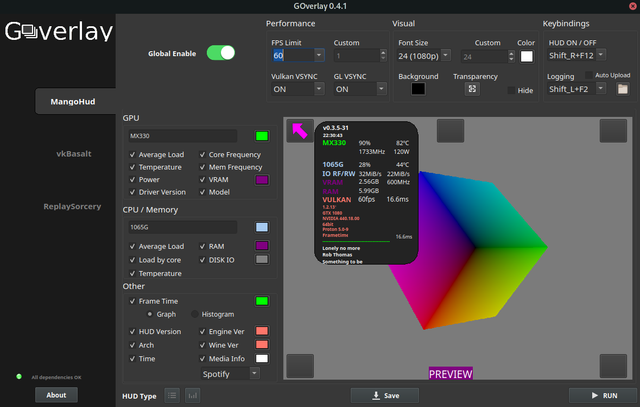The width and height of the screenshot is (640, 407).
Task: Click the Transparency icon button
Action: click(472, 89)
